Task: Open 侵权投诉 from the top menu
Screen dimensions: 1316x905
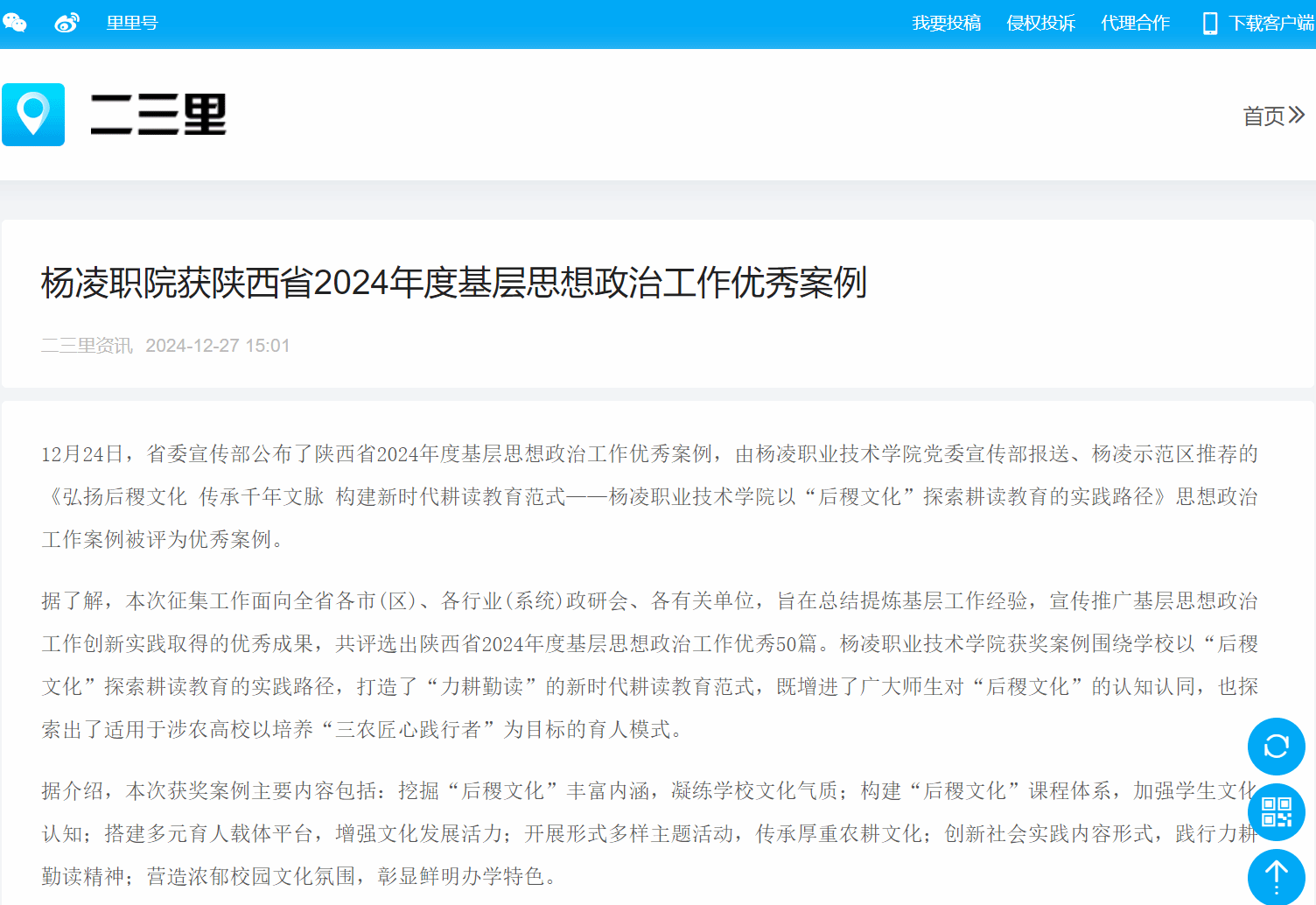Action: coord(1040,23)
